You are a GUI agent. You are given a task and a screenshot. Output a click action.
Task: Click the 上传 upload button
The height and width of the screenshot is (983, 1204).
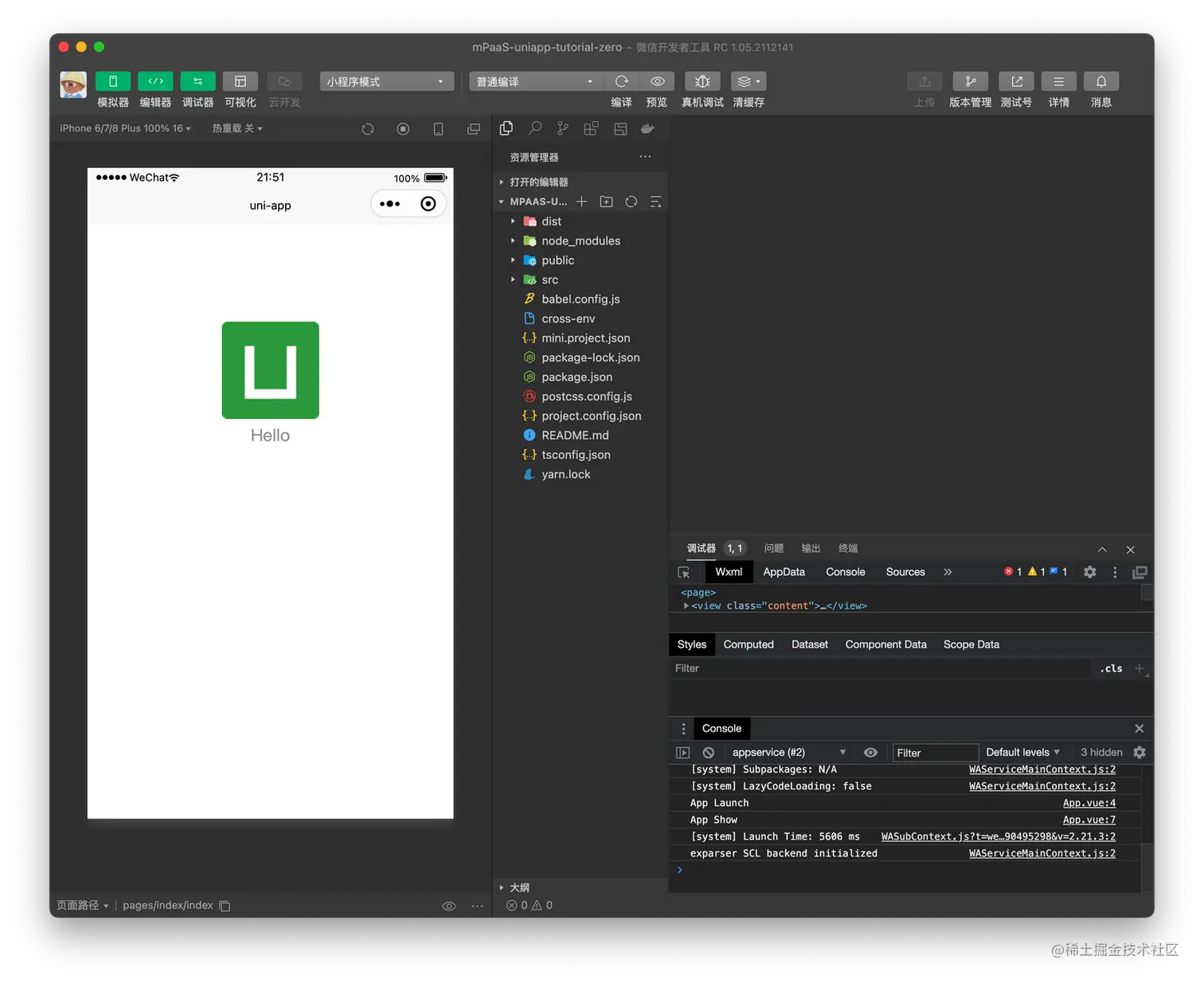point(924,81)
